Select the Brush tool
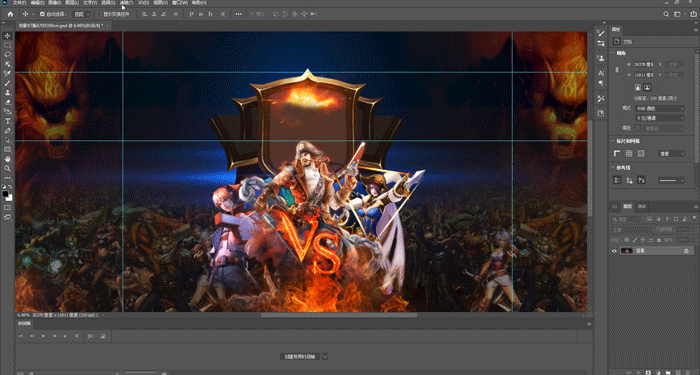 click(x=8, y=83)
